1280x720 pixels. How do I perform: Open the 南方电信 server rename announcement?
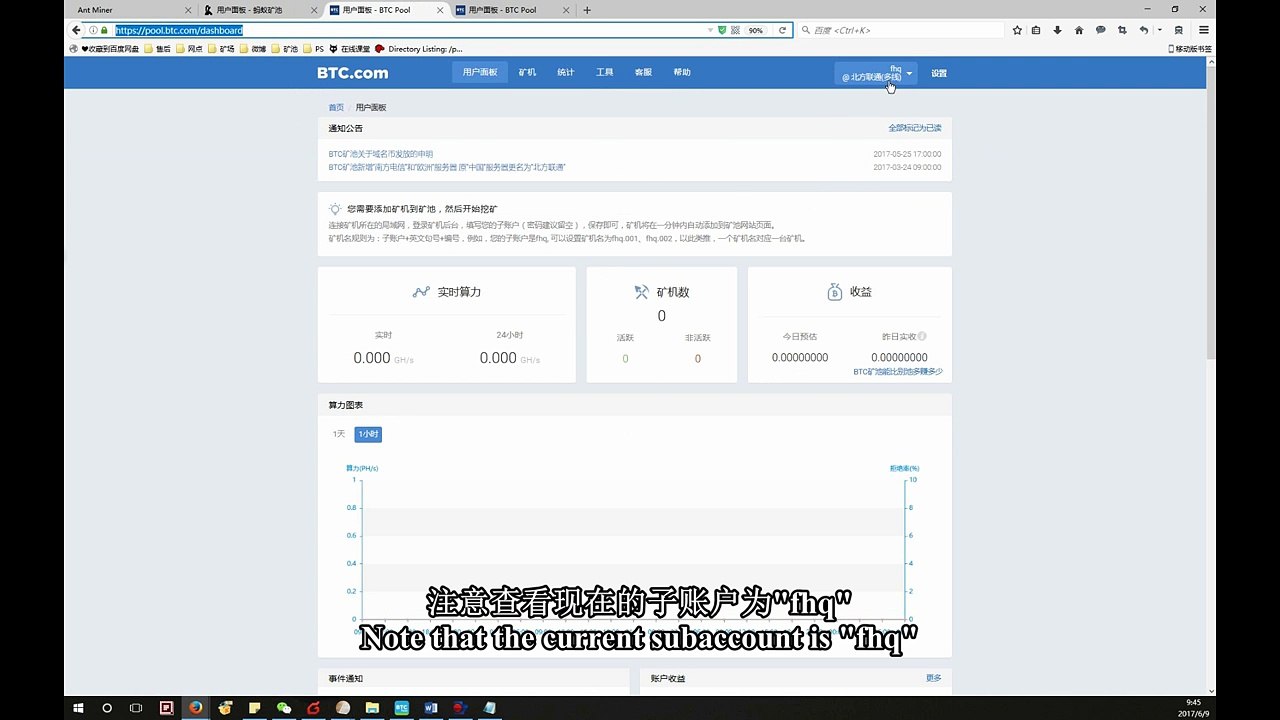[x=447, y=167]
